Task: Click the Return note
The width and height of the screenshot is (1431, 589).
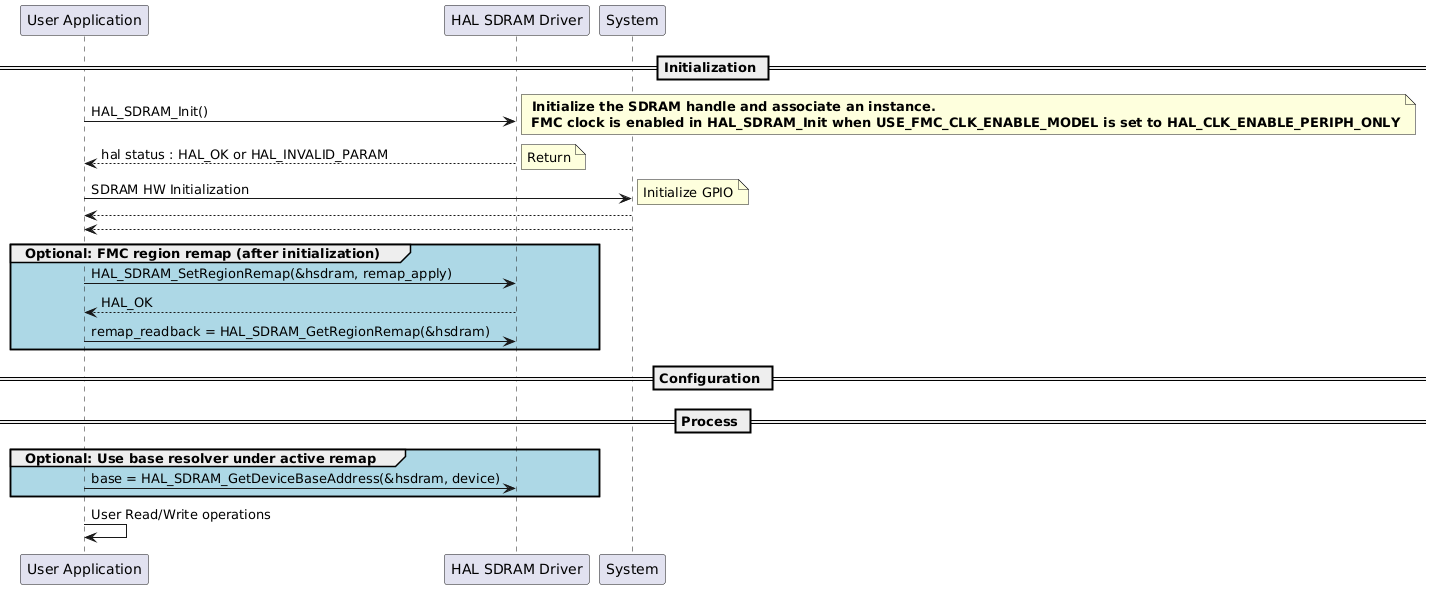Action: click(x=553, y=157)
